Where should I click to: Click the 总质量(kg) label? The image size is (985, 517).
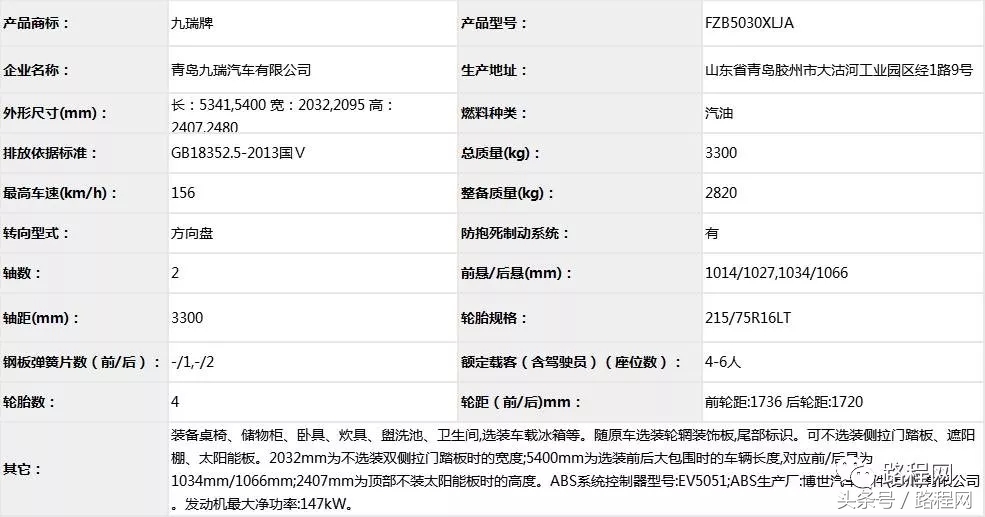point(501,153)
